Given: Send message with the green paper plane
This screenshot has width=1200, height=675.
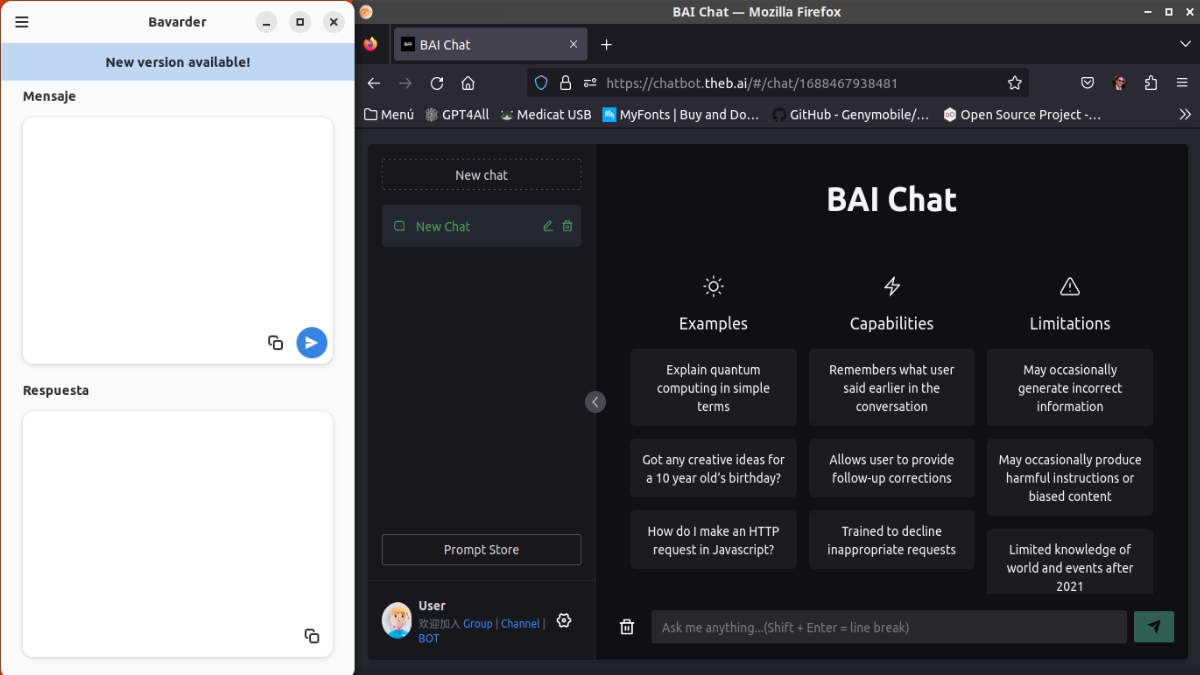Looking at the screenshot, I should point(1154,627).
